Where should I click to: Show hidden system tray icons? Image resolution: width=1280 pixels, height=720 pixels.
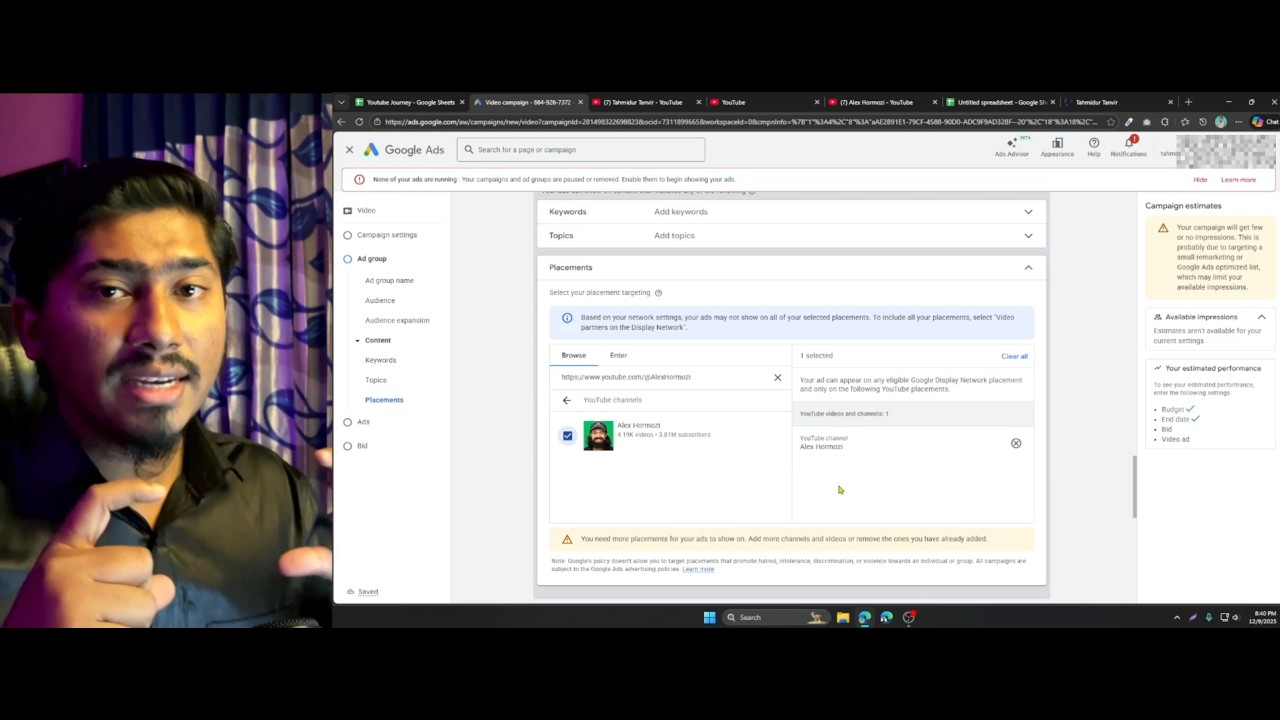coord(1176,617)
